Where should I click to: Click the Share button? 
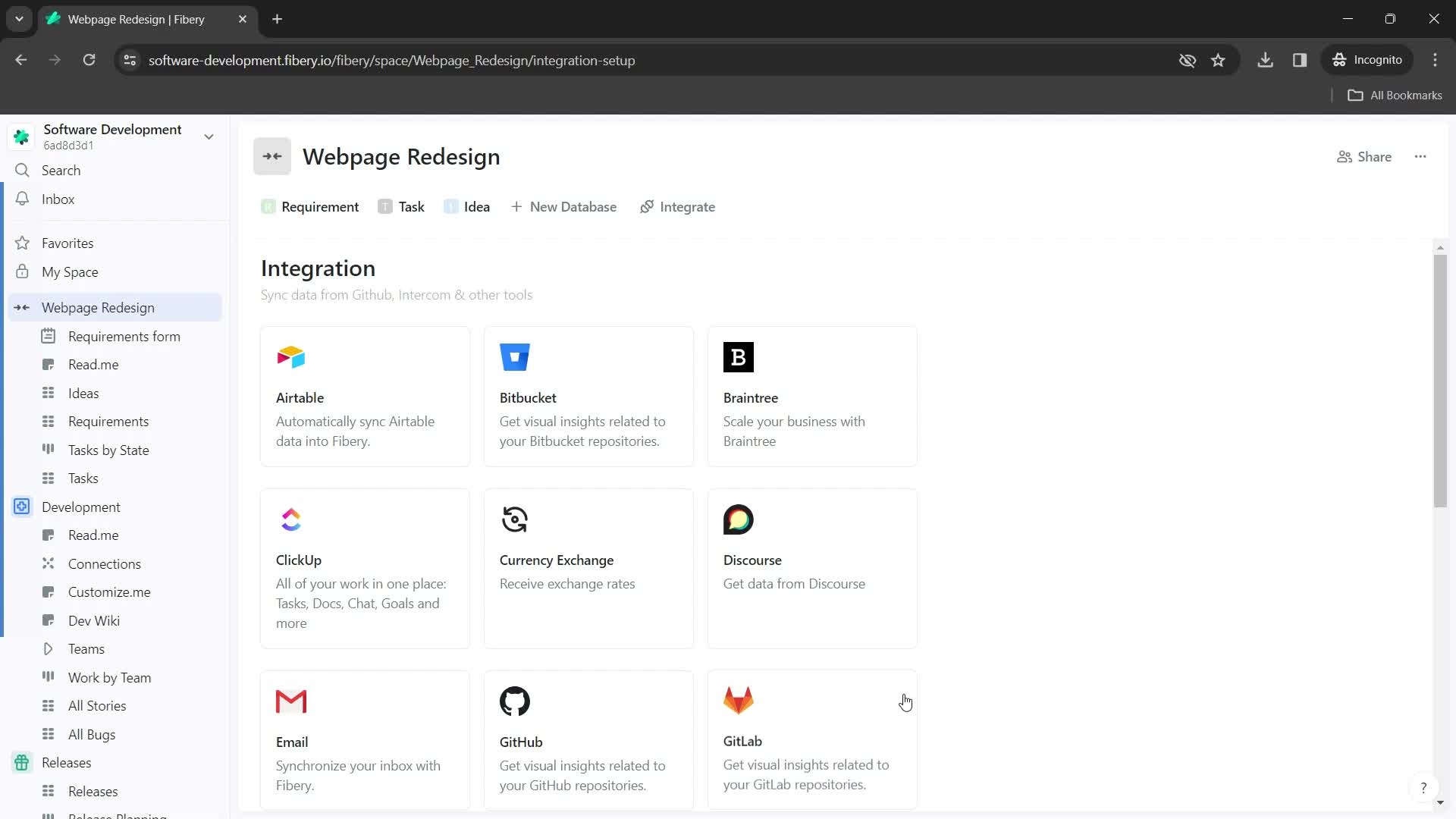[x=1367, y=157]
